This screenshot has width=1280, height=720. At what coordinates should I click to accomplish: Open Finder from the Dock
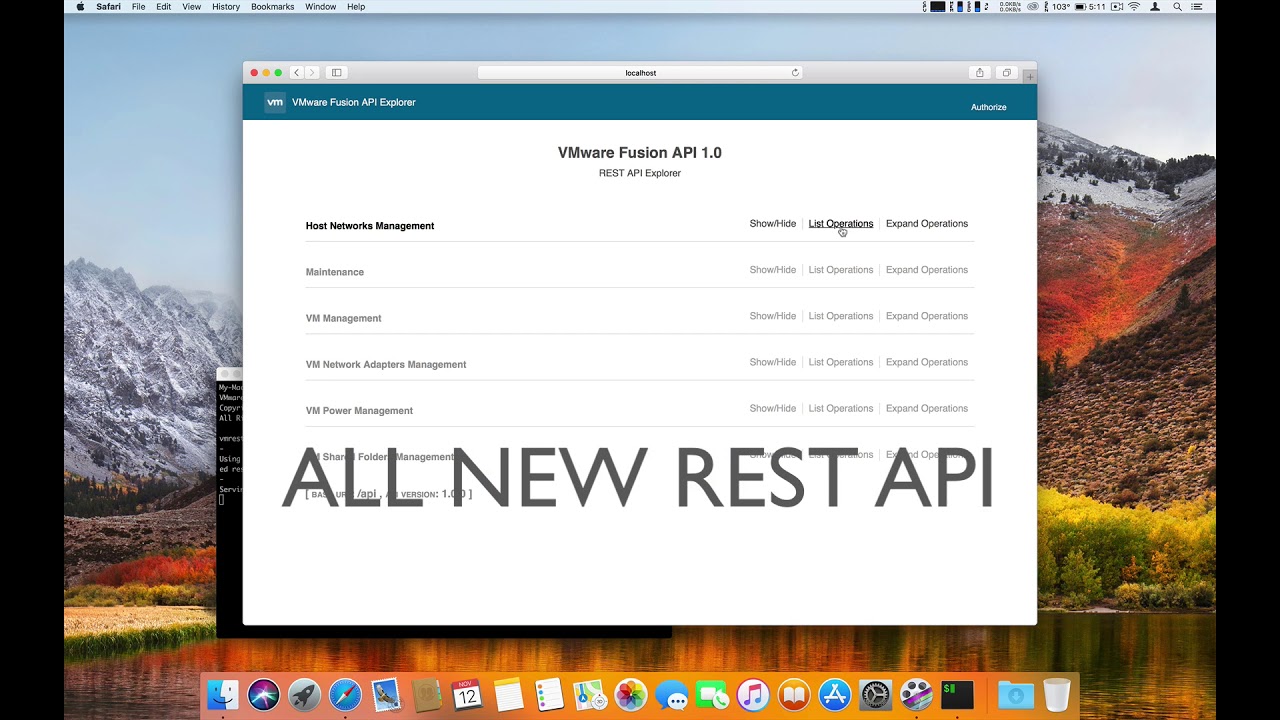[222, 694]
